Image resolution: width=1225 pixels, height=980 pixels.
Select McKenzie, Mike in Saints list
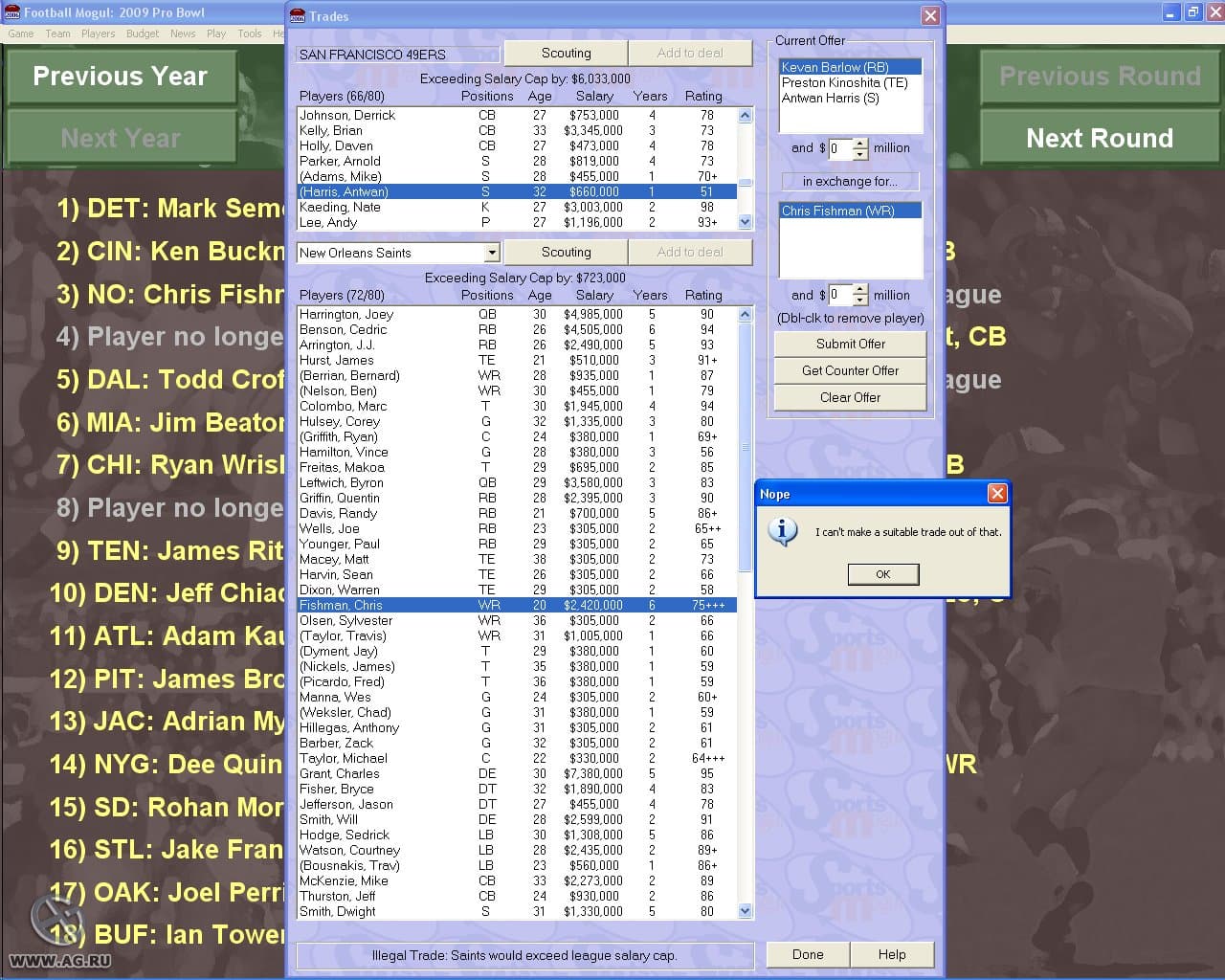click(x=517, y=880)
